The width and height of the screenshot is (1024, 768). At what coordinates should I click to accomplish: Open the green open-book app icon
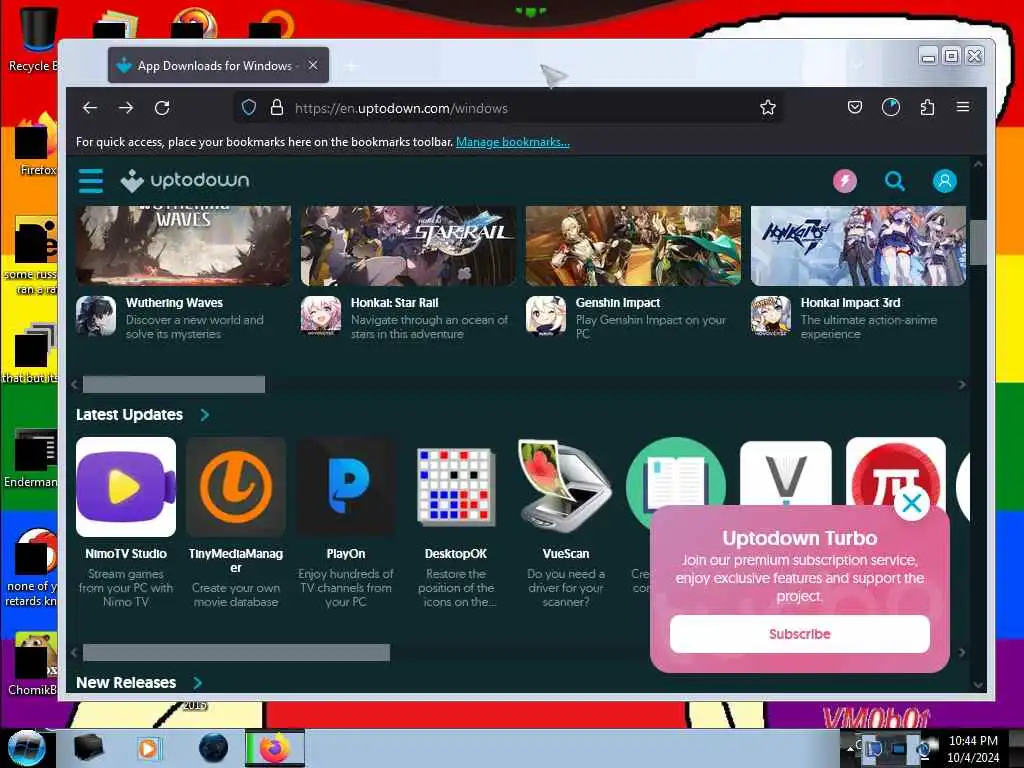coord(675,472)
